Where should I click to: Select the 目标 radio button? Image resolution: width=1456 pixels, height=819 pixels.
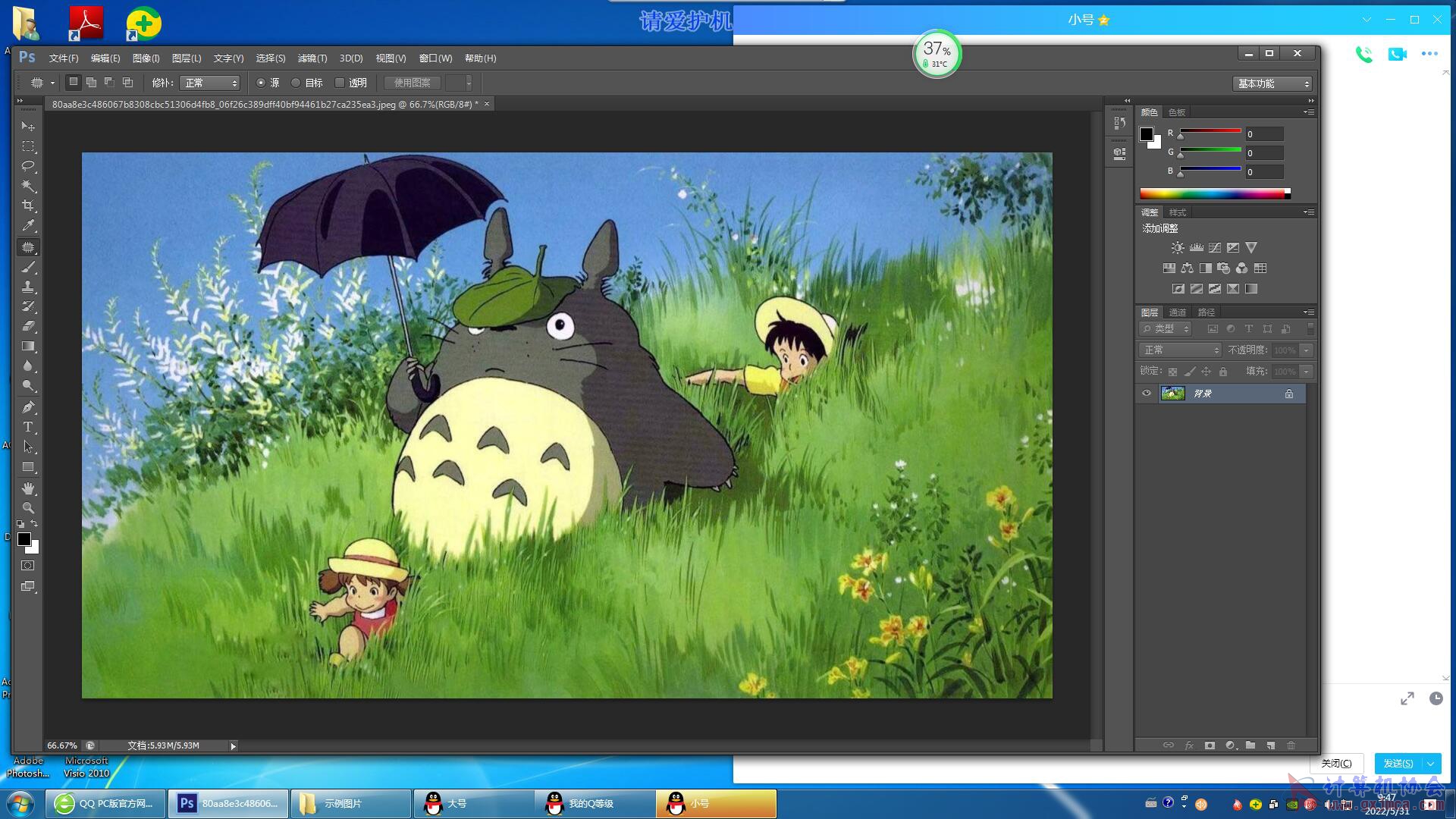[297, 83]
